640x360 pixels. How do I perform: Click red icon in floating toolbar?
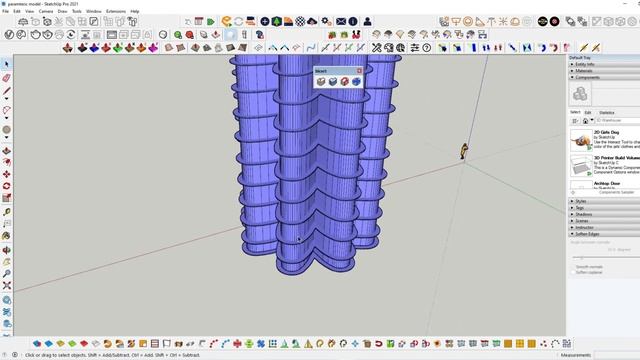(x=345, y=82)
